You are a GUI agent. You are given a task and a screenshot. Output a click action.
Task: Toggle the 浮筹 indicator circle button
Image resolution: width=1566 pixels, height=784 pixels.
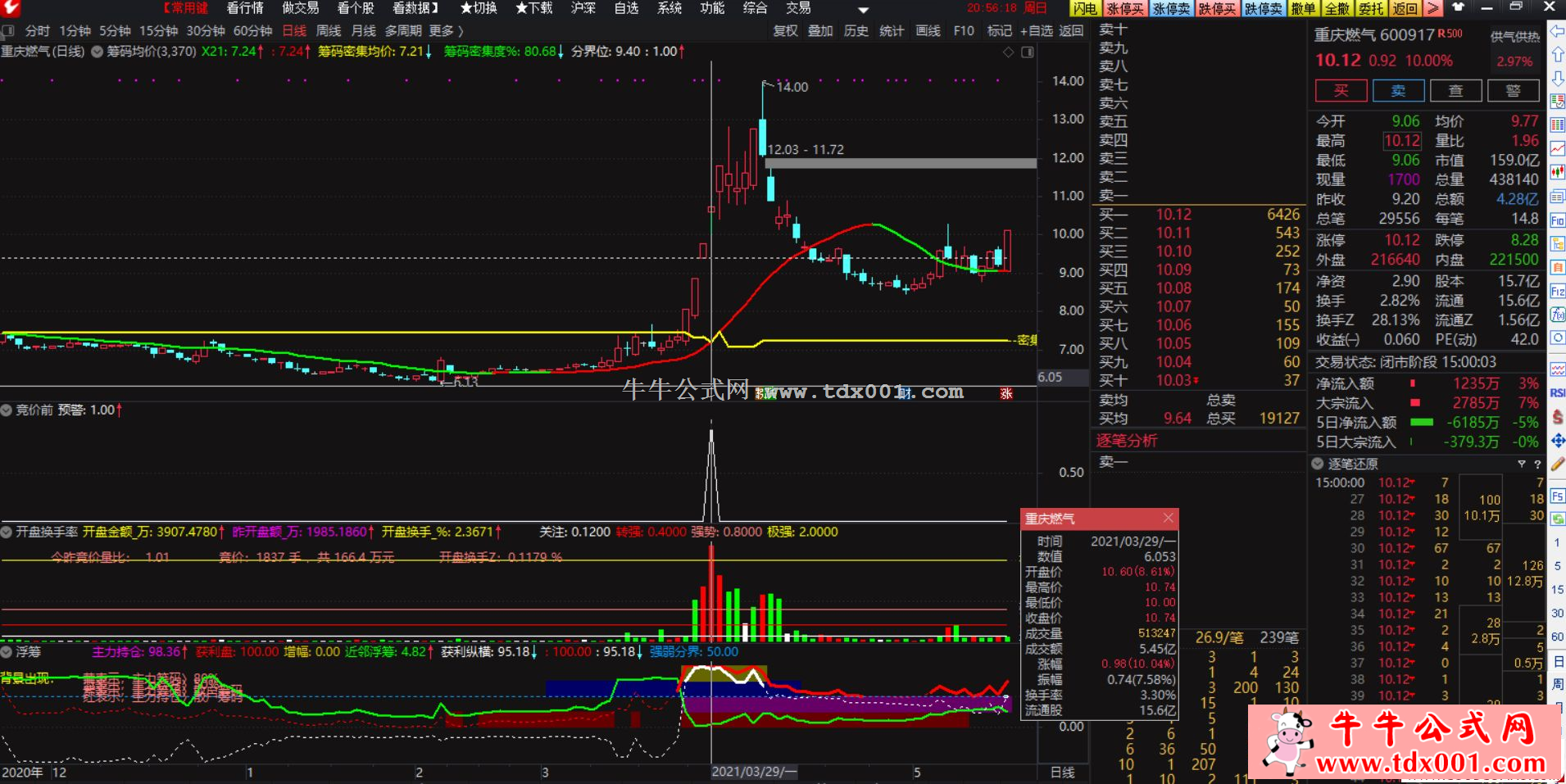[x=7, y=652]
